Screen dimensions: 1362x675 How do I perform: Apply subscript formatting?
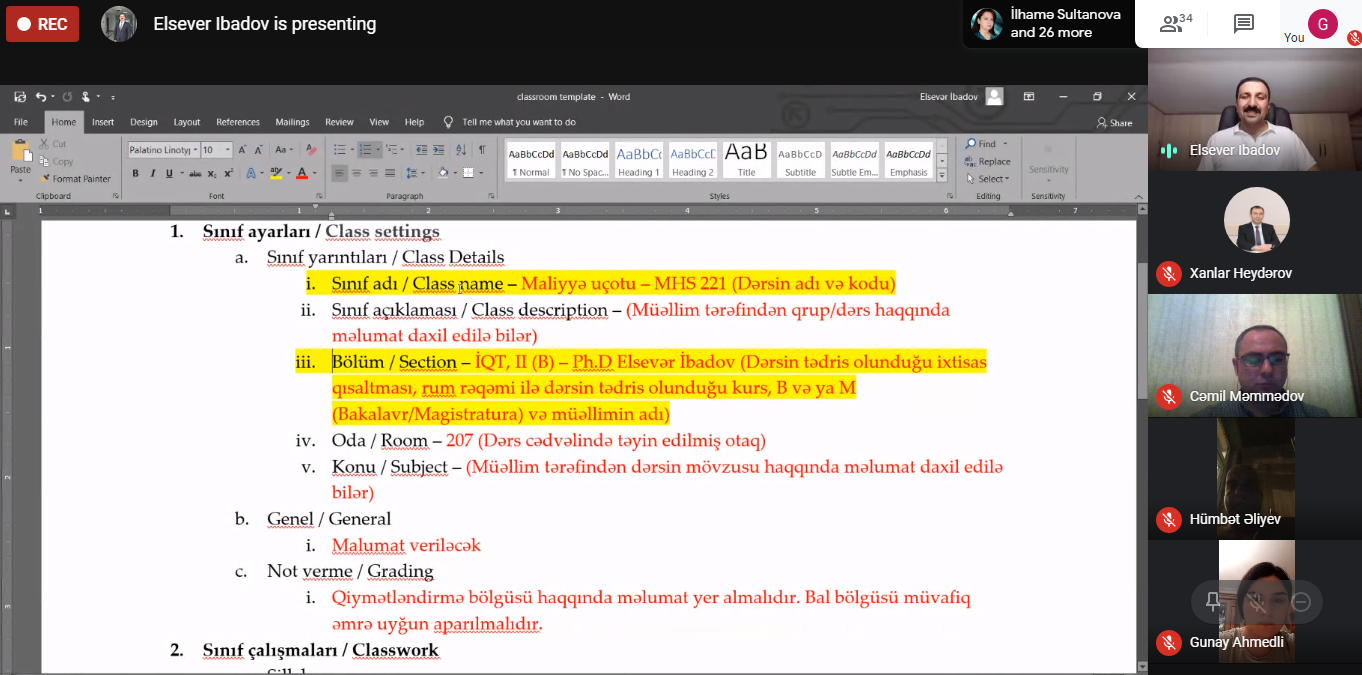(x=211, y=173)
